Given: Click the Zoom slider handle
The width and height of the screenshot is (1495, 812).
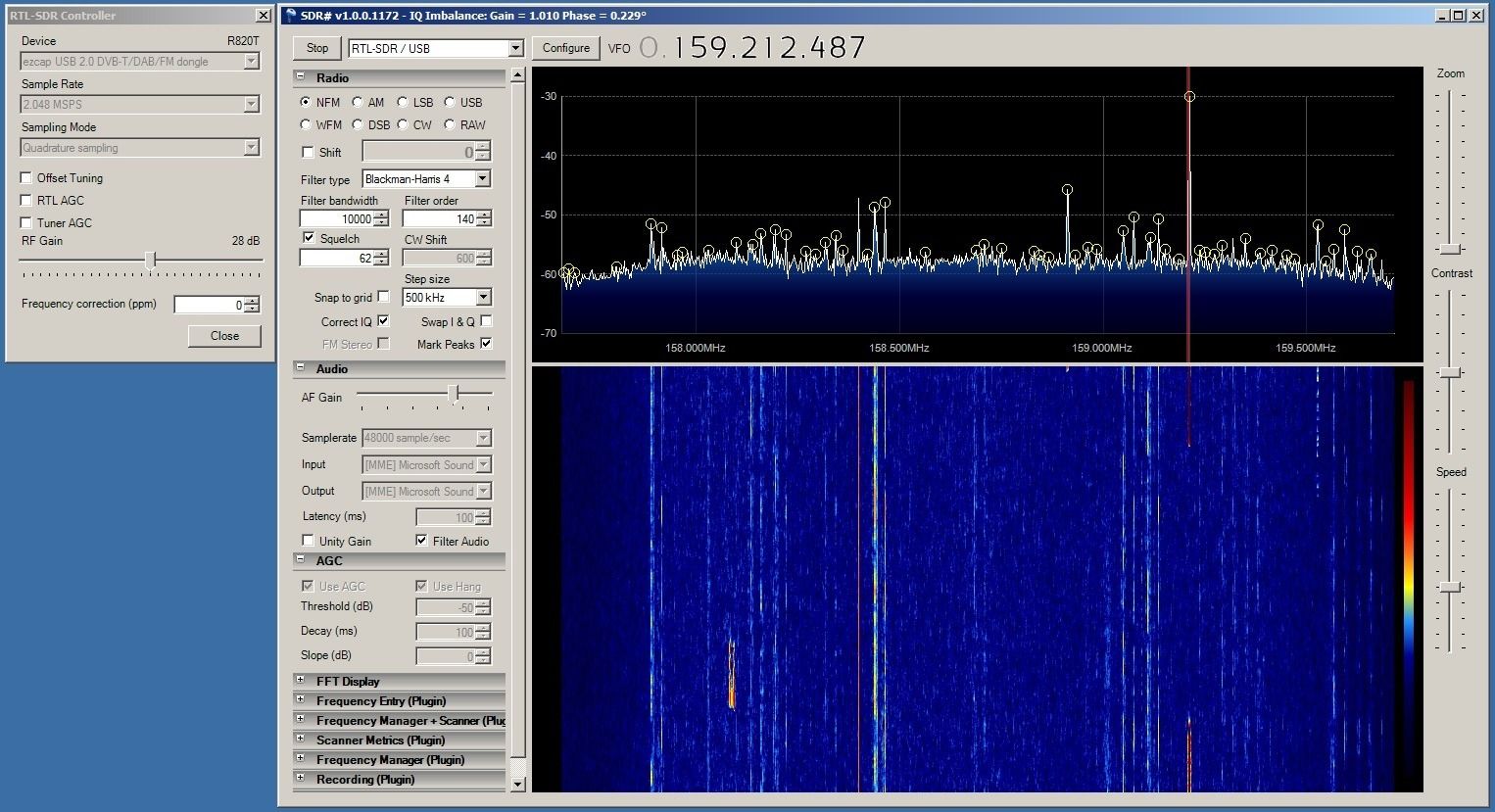Looking at the screenshot, I should (1451, 249).
